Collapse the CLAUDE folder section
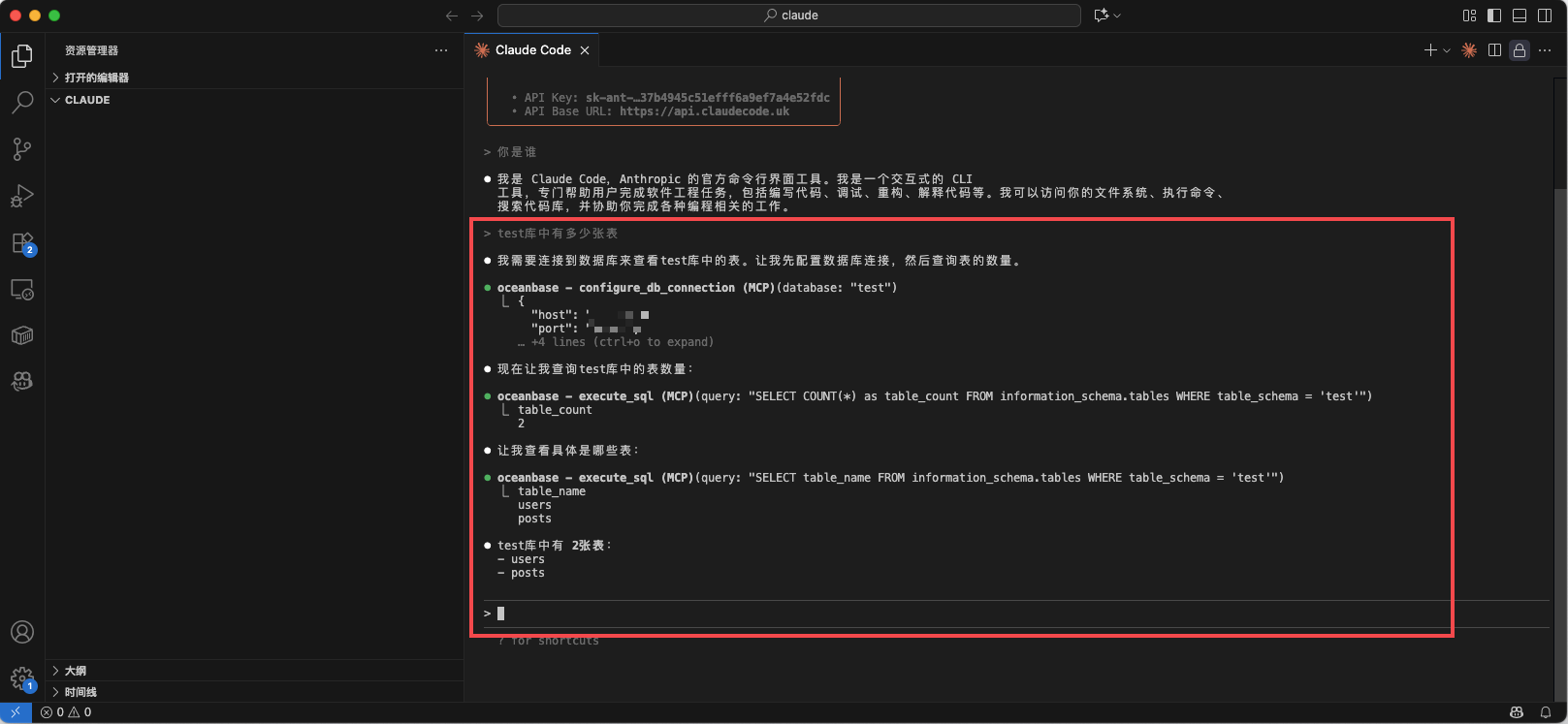Screen dimensions: 1568x724 [86, 100]
